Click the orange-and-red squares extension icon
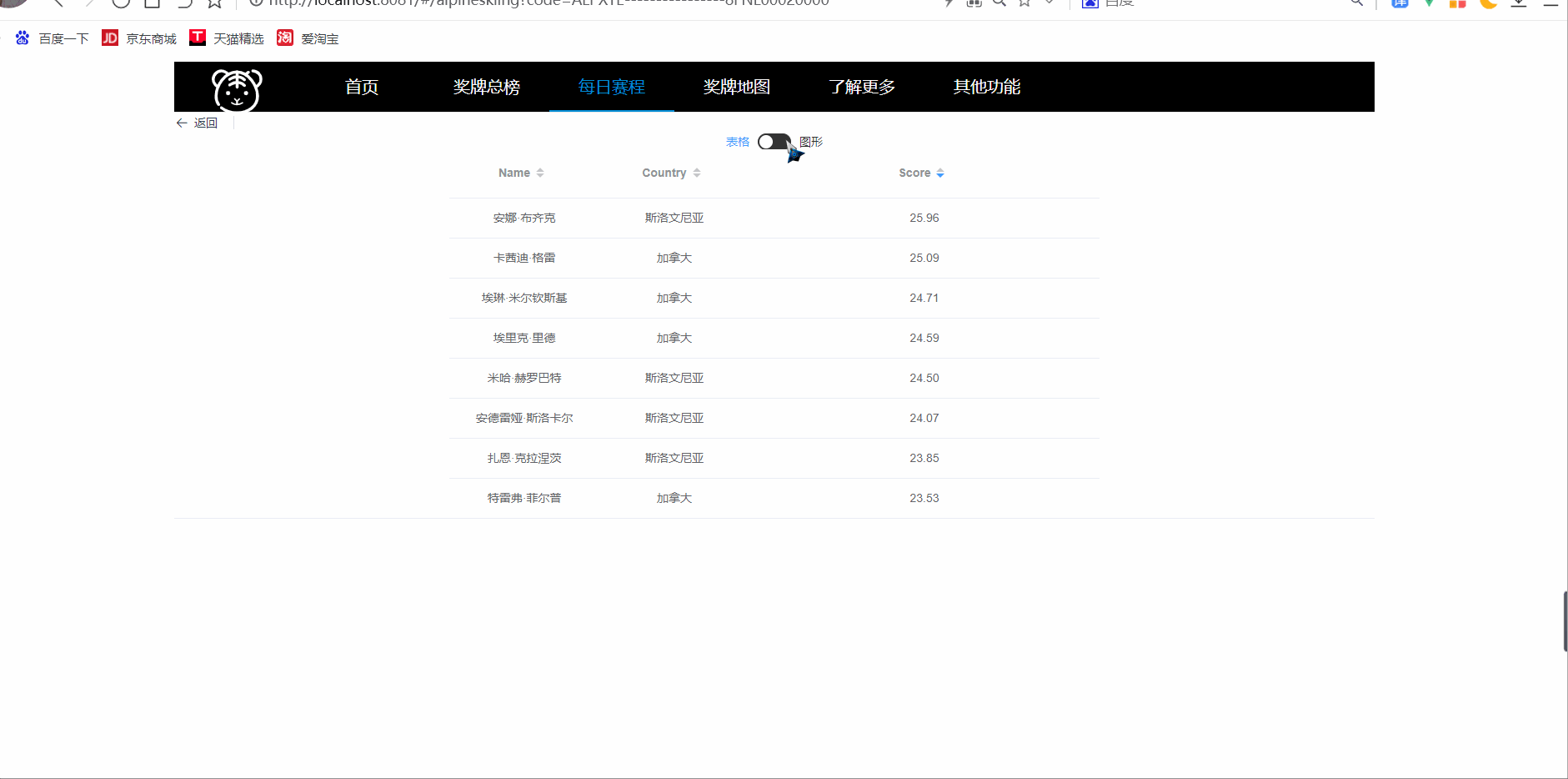Viewport: 1568px width, 779px height. coord(1457,4)
